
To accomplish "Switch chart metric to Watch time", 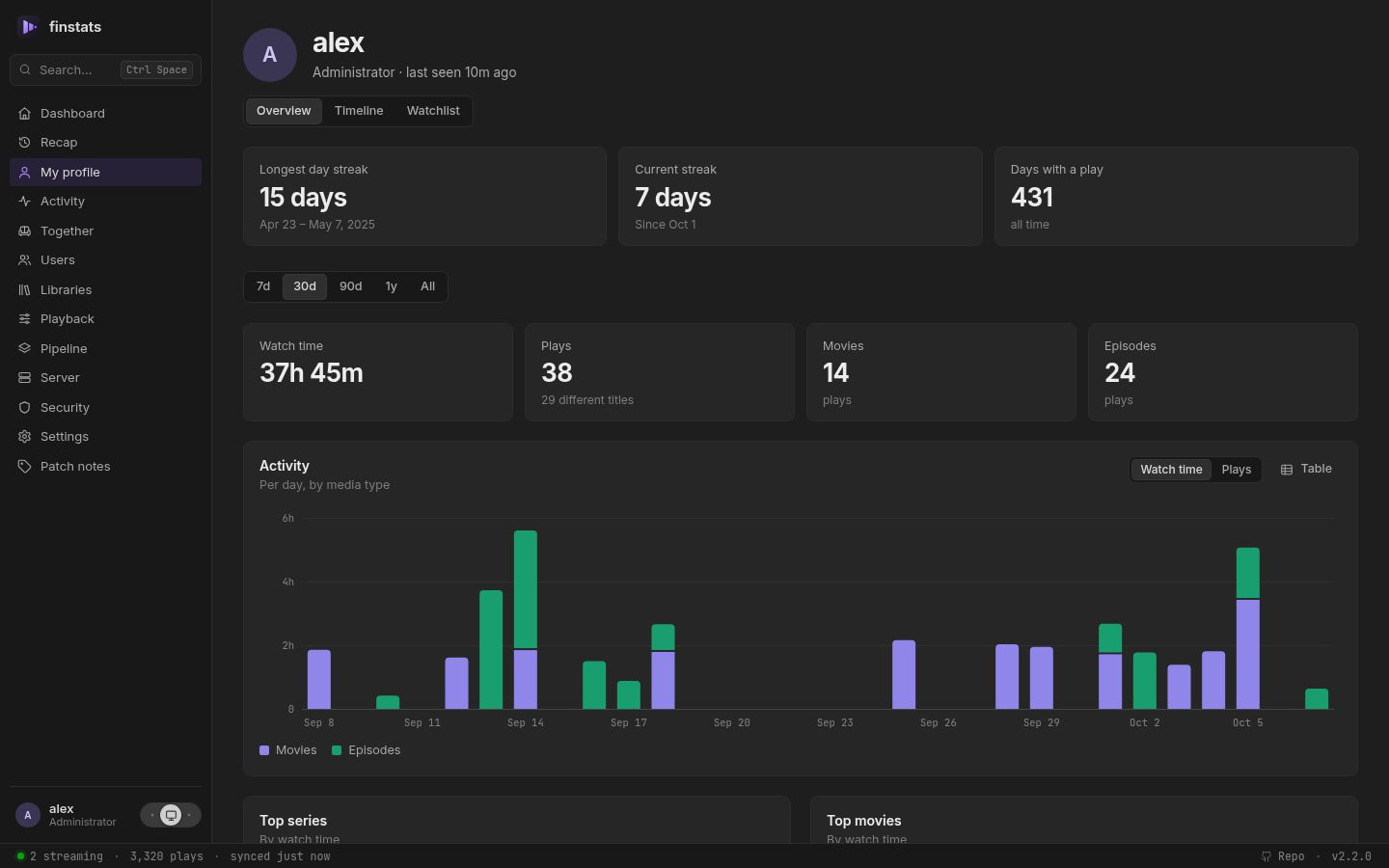I will pyautogui.click(x=1171, y=470).
